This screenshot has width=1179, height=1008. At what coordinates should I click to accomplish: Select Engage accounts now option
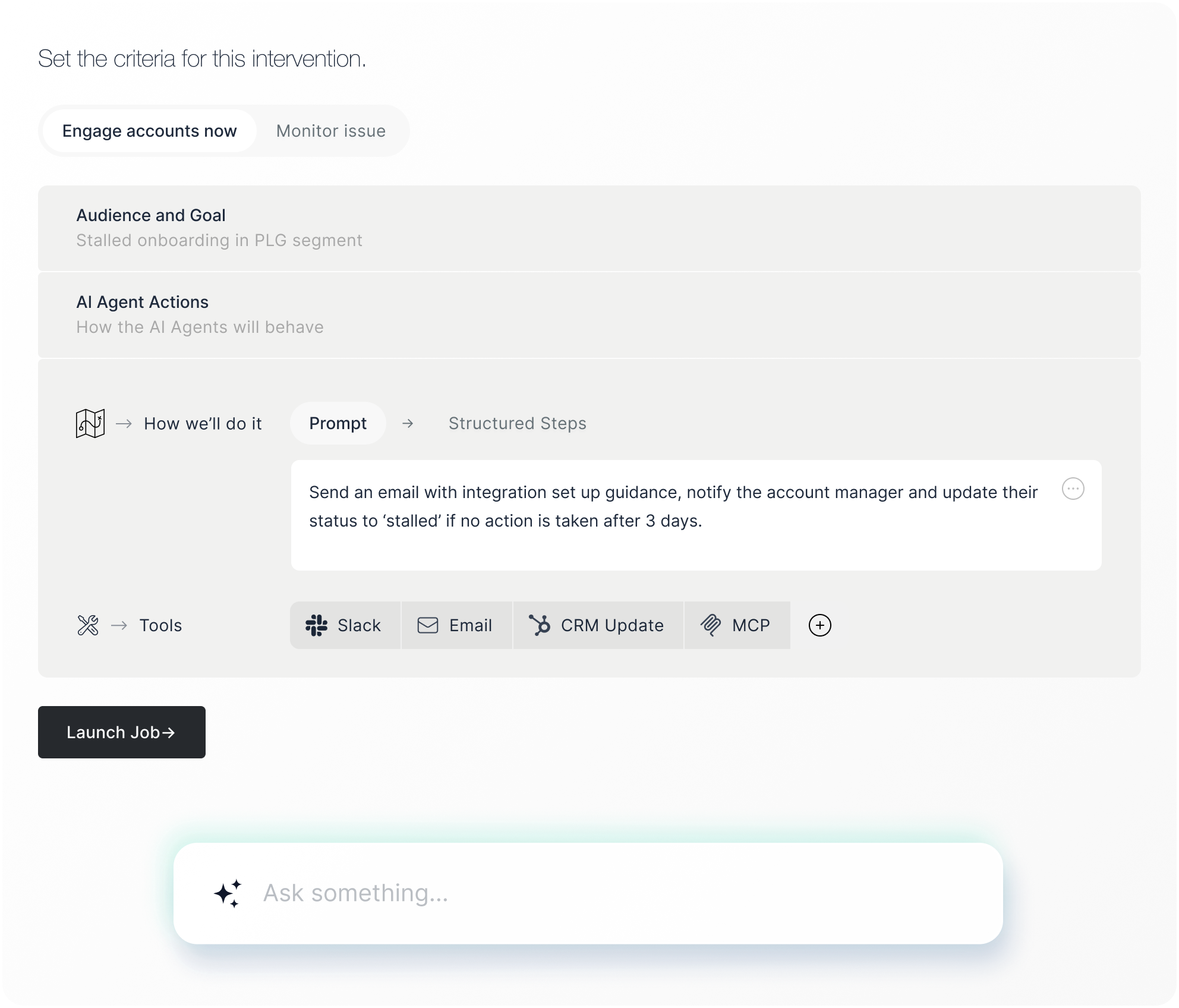150,131
